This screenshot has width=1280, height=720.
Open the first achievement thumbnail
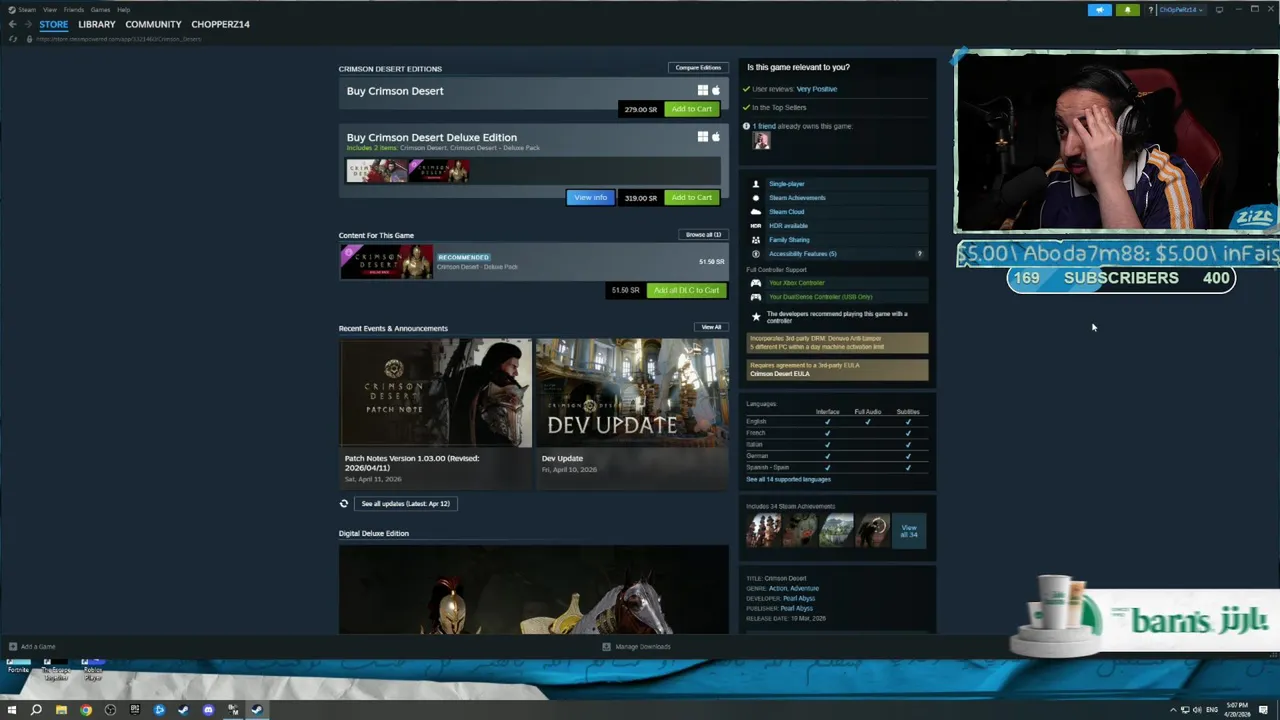(x=763, y=530)
